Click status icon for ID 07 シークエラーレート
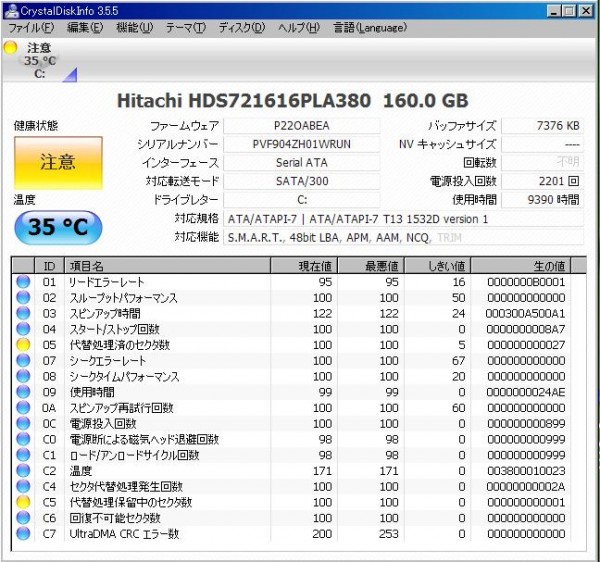The image size is (600, 562). coord(23,360)
